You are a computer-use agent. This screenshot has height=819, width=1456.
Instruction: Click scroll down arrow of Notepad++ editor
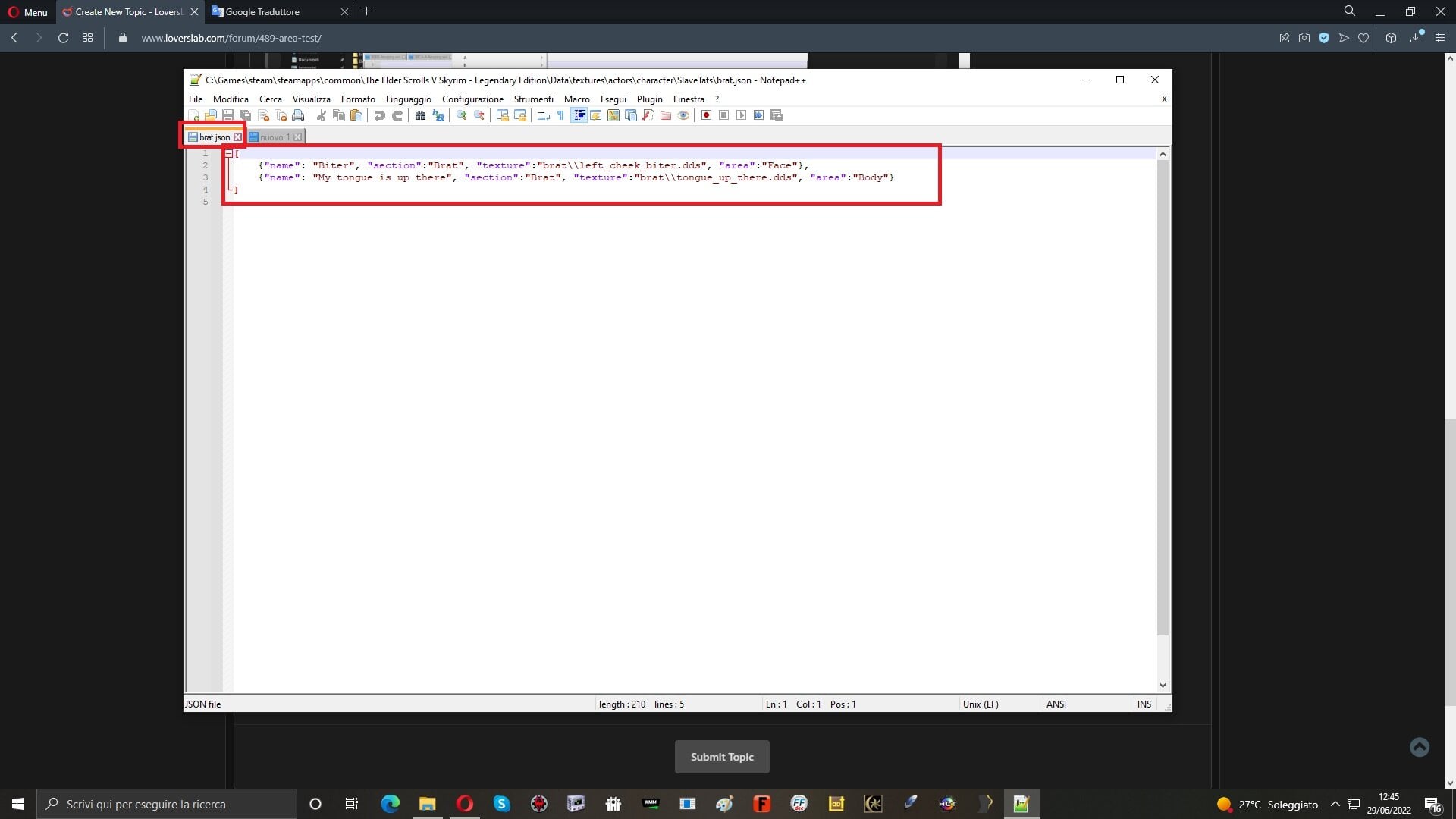[1163, 686]
